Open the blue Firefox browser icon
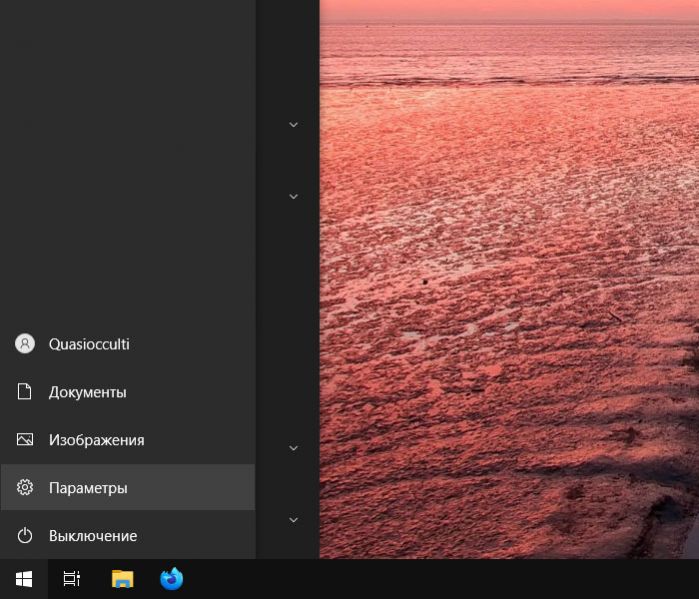The height and width of the screenshot is (599, 699). click(x=172, y=578)
